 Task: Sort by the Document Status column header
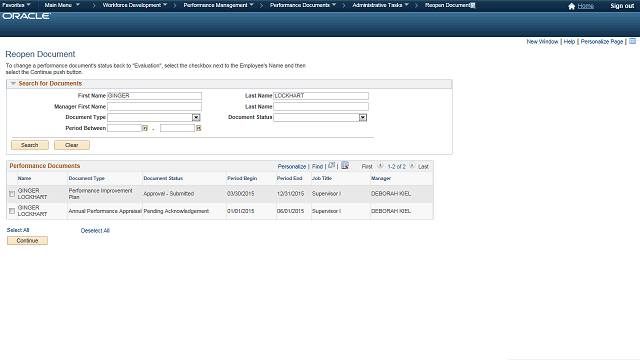[x=163, y=178]
